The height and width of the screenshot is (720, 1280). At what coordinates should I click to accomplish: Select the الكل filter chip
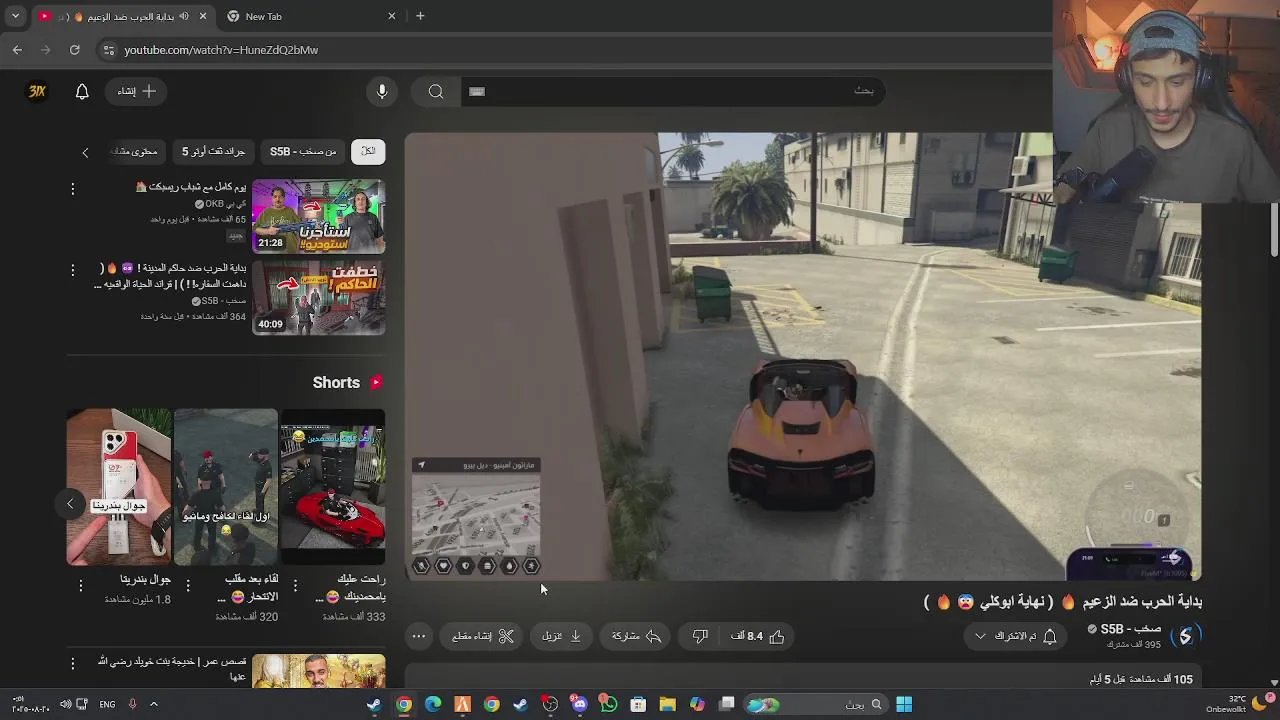click(368, 151)
